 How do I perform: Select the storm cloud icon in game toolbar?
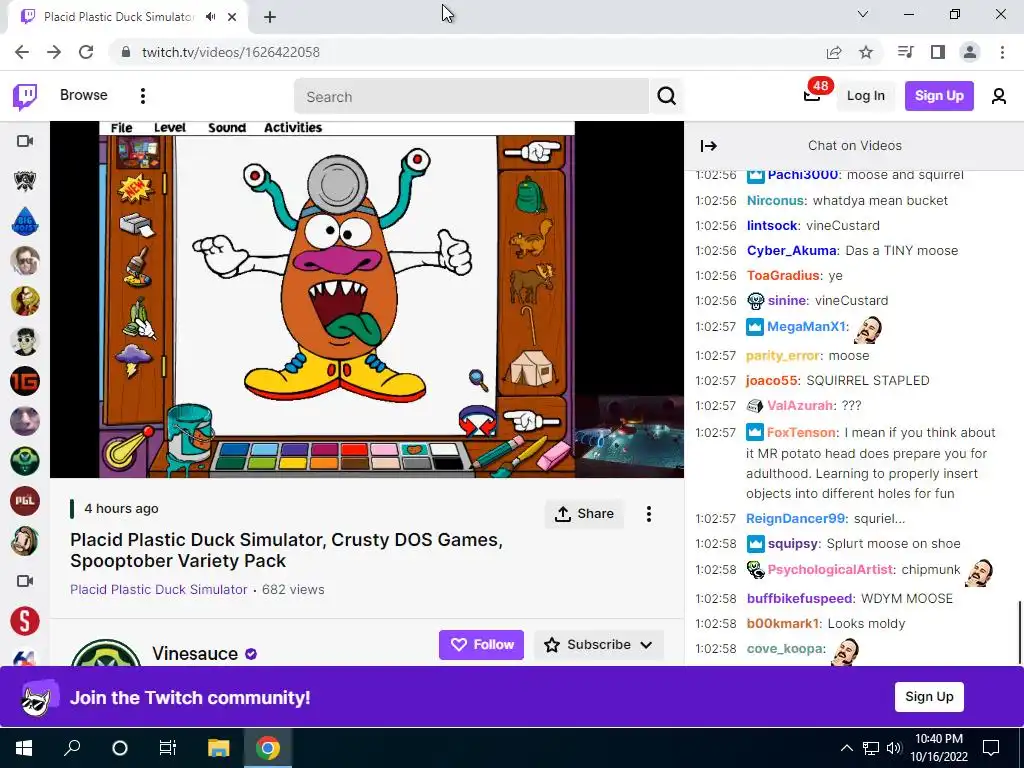point(133,359)
